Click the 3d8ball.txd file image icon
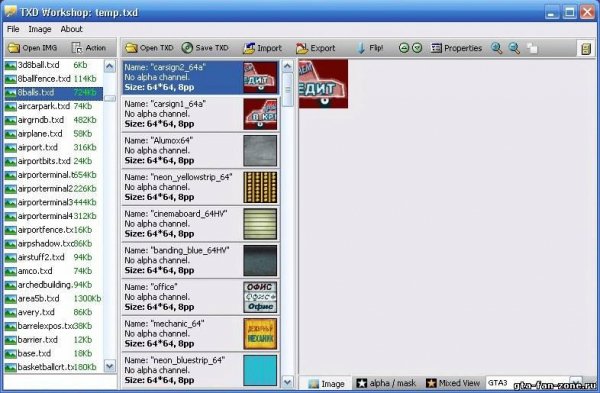600x393 pixels. (x=10, y=65)
